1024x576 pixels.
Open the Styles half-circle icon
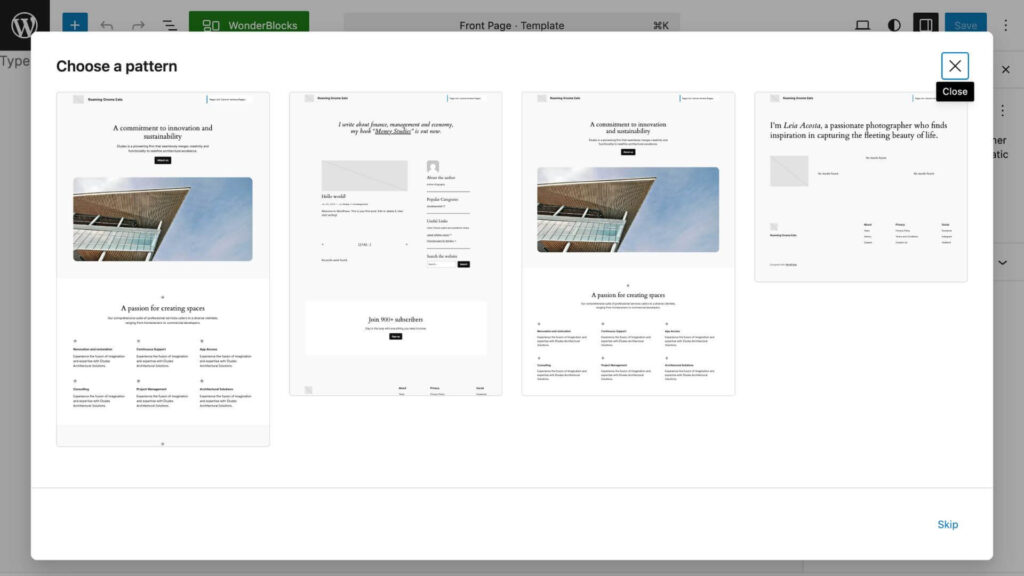tap(894, 25)
